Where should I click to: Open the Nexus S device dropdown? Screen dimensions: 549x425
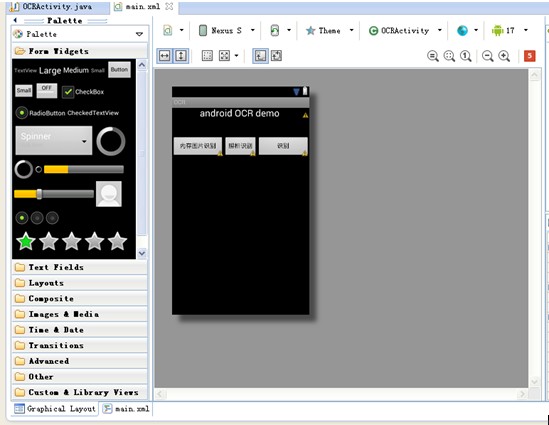[x=226, y=30]
